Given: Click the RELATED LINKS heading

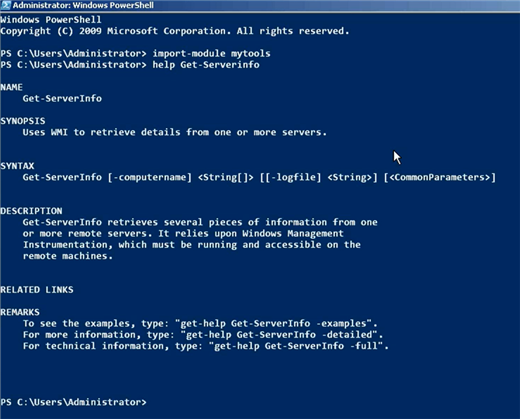Looking at the screenshot, I should click(37, 290).
